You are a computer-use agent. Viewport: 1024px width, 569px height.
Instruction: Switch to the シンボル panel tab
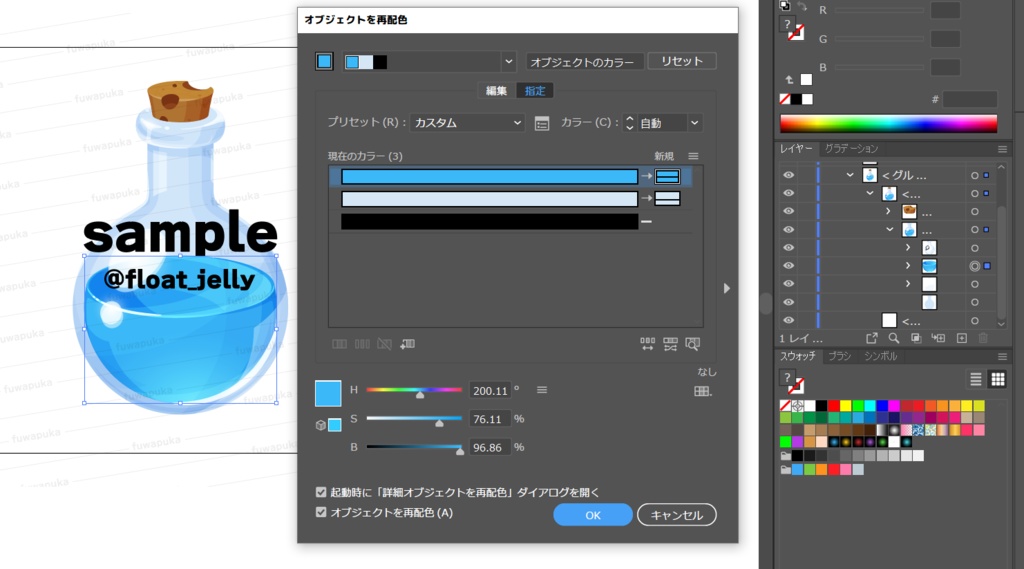881,356
